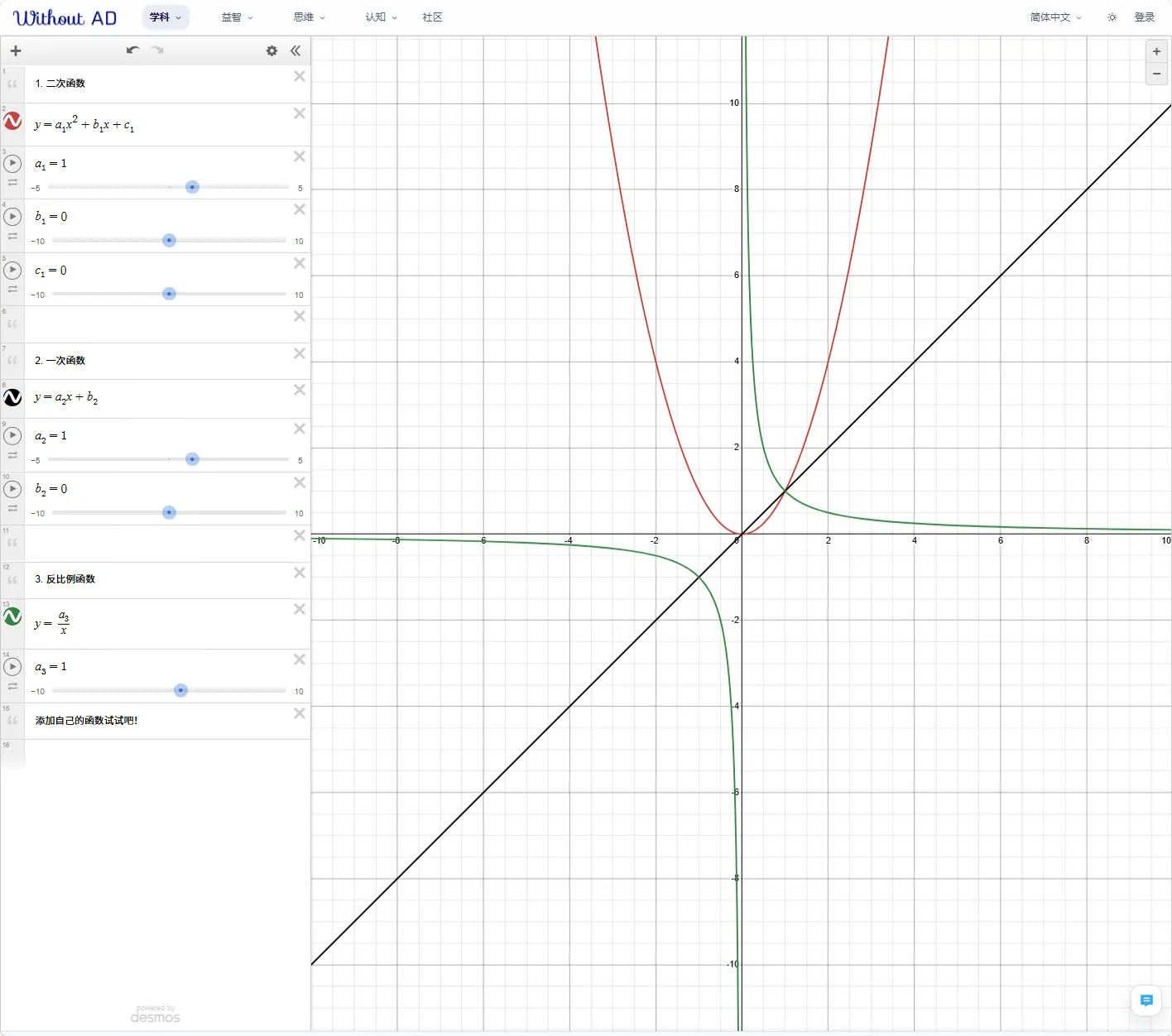Open the chat feedback bubble

pos(1146,1000)
